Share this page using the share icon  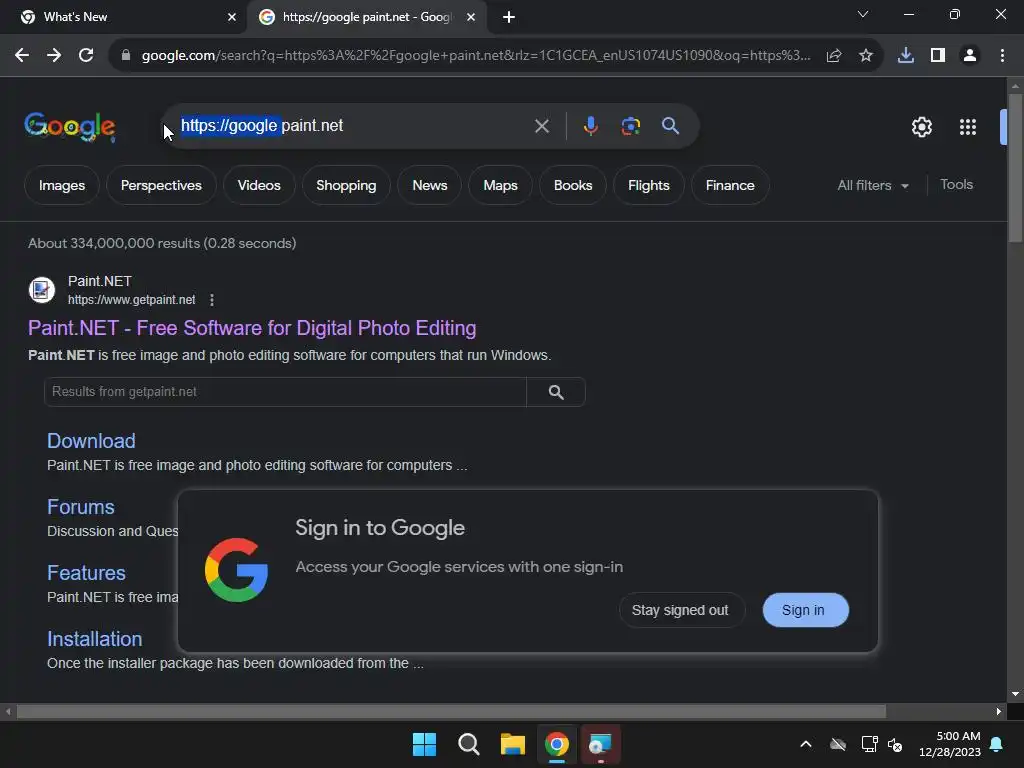pyautogui.click(x=834, y=56)
